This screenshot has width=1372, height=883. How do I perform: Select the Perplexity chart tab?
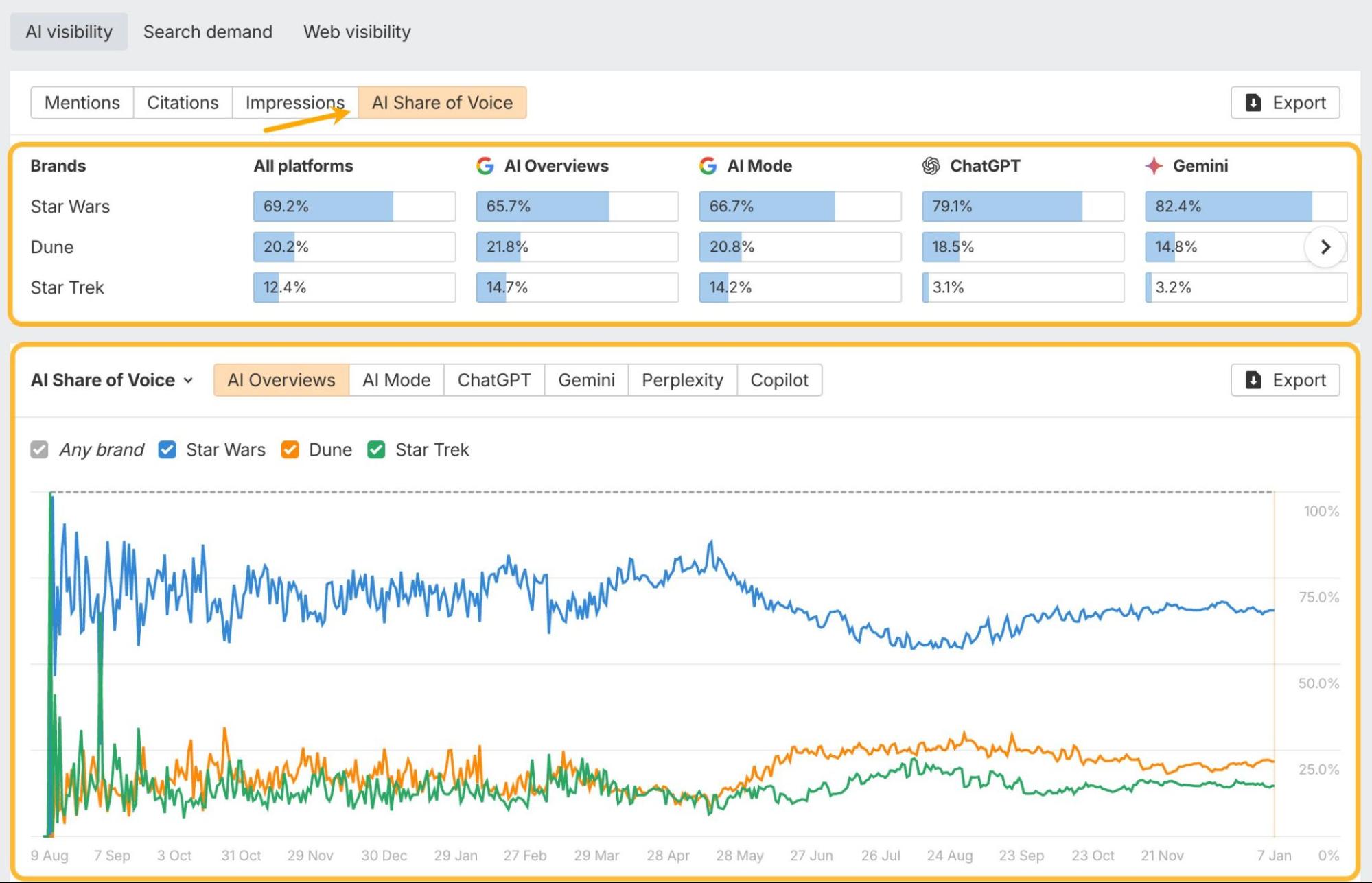pos(682,380)
